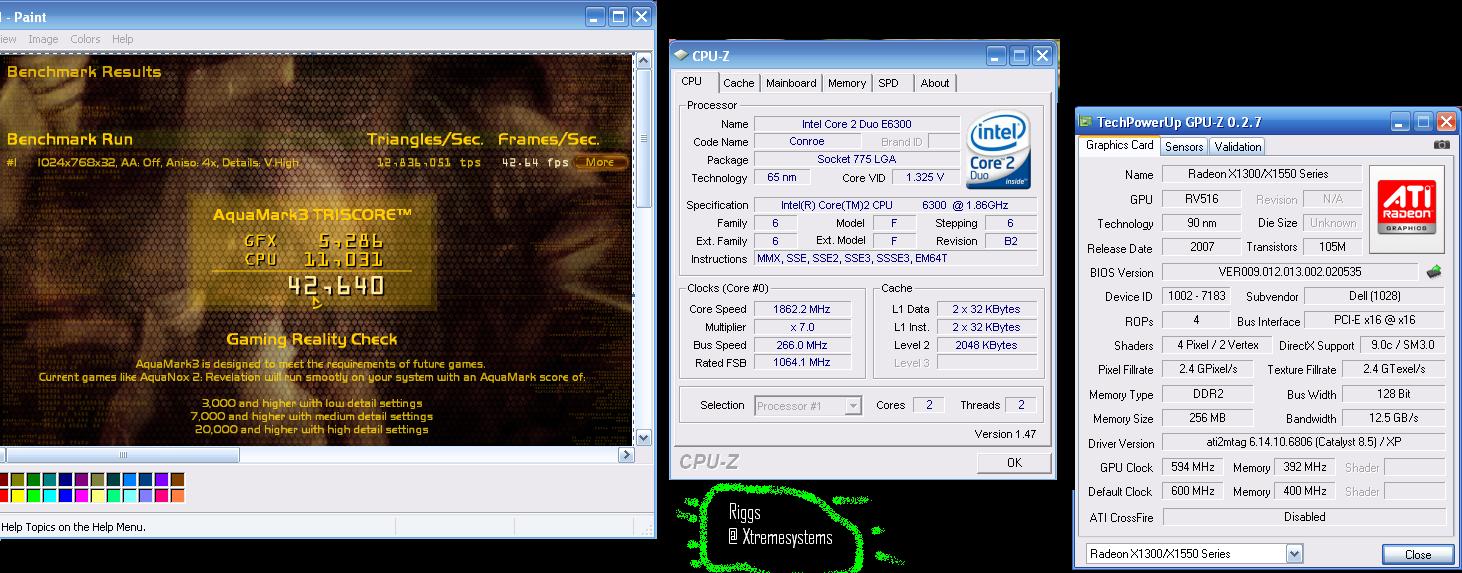Click the Rated FSB 1064.1 MHz value

click(x=802, y=363)
